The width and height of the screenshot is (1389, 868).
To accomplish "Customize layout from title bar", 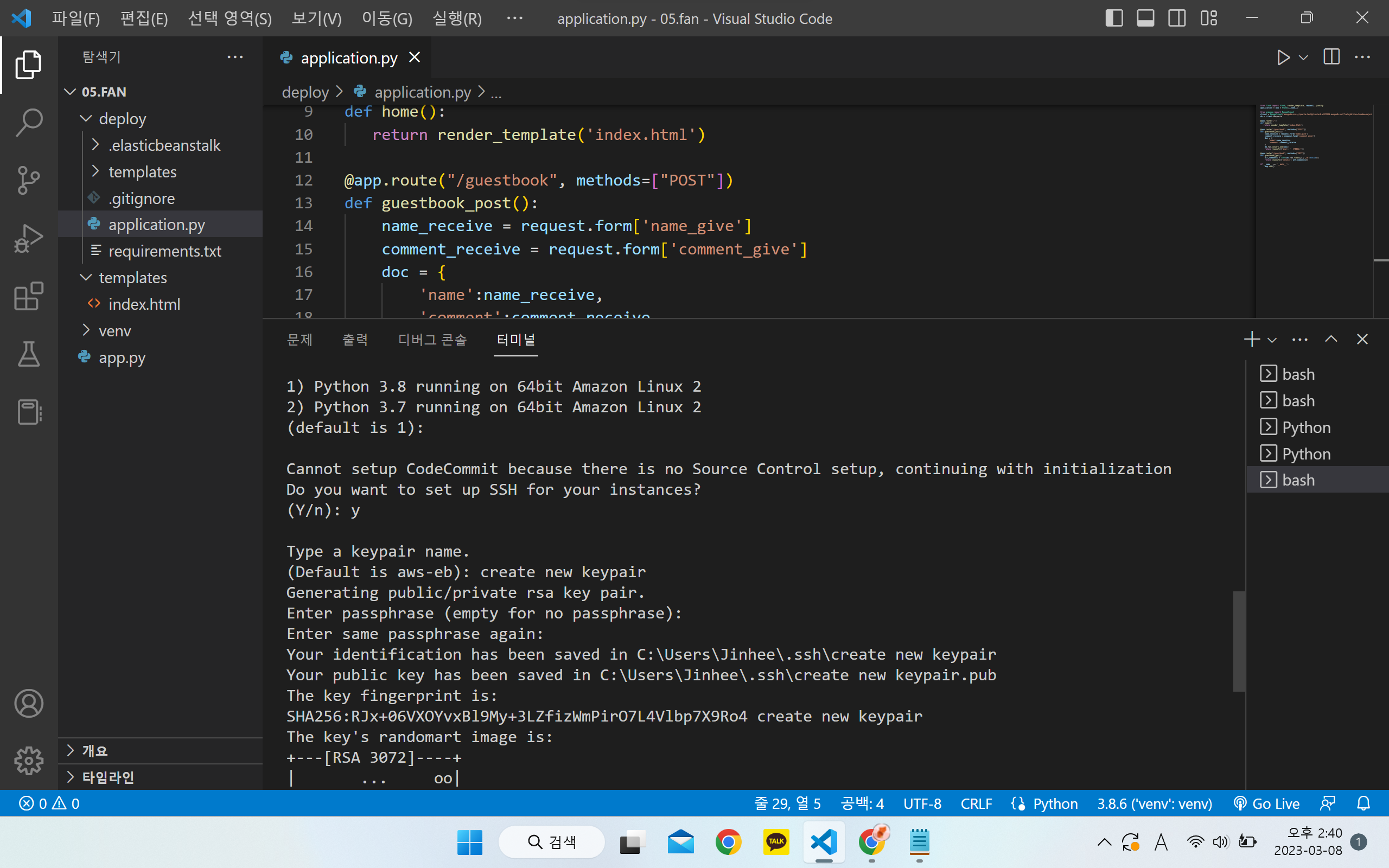I will pos(1208,18).
